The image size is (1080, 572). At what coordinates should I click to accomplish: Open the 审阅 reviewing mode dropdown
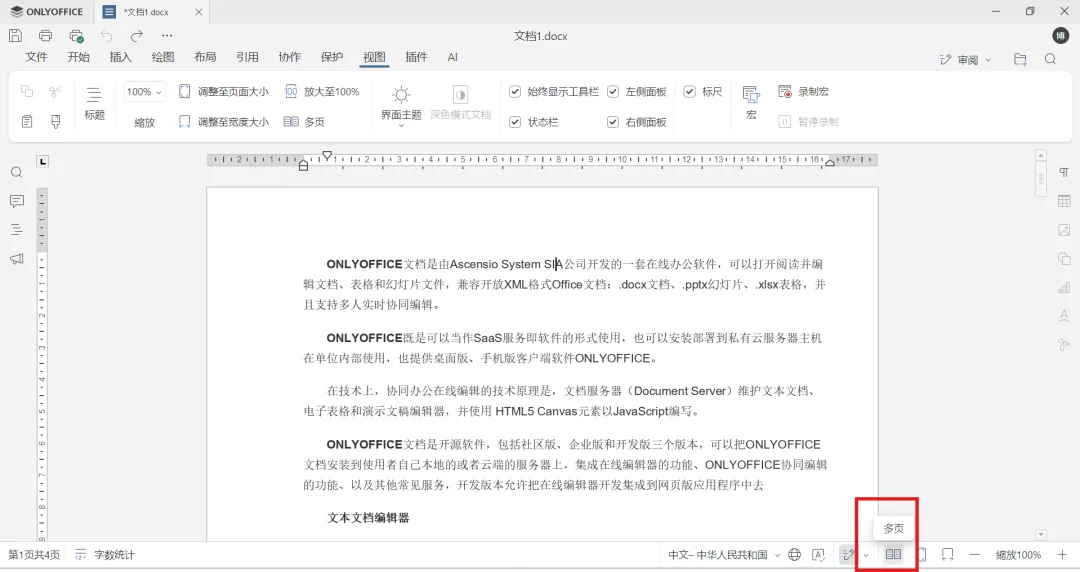tap(966, 60)
